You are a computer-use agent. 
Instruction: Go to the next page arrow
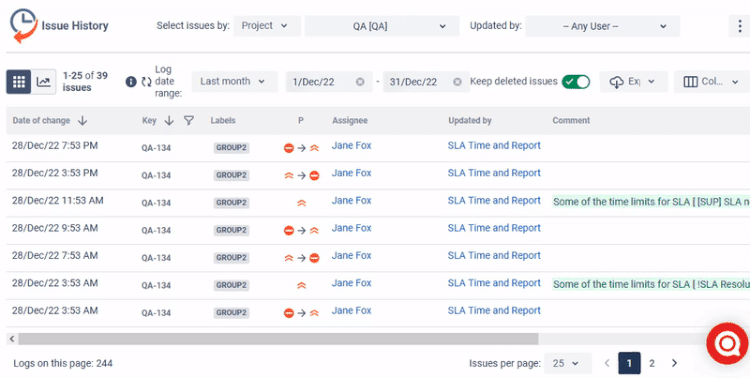coord(674,363)
